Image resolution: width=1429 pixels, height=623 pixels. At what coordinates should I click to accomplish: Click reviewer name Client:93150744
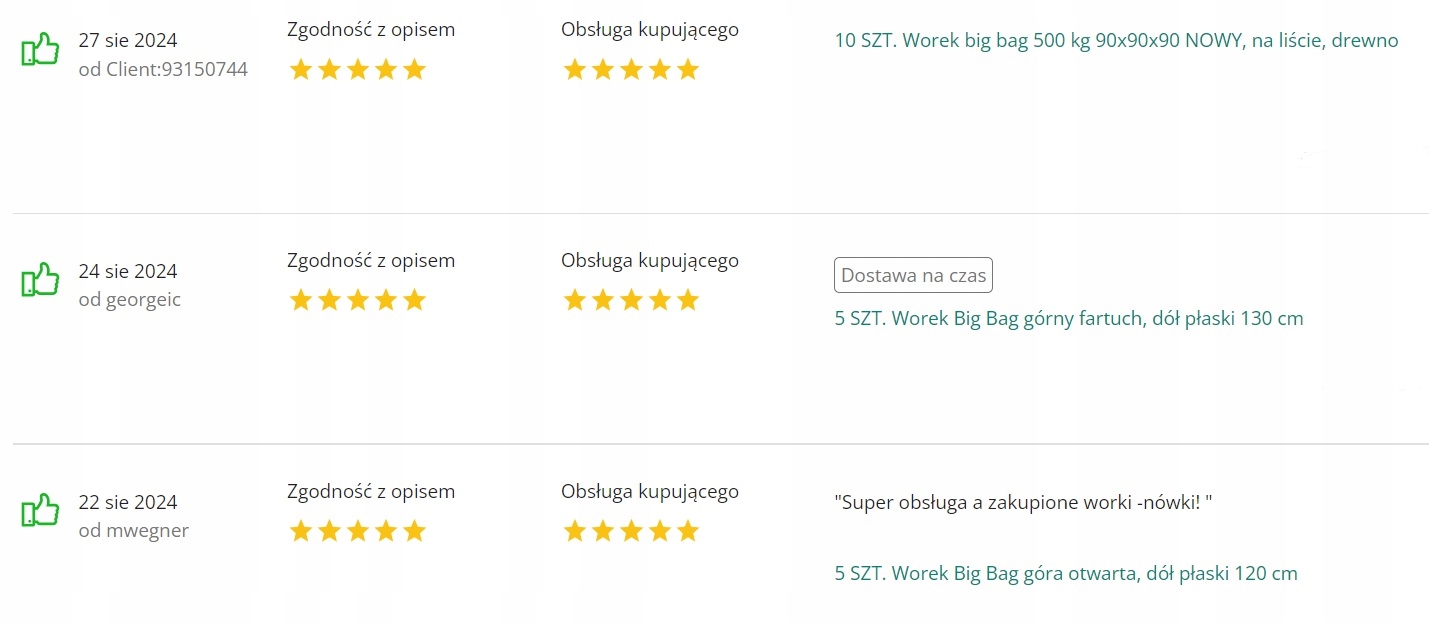(x=163, y=70)
